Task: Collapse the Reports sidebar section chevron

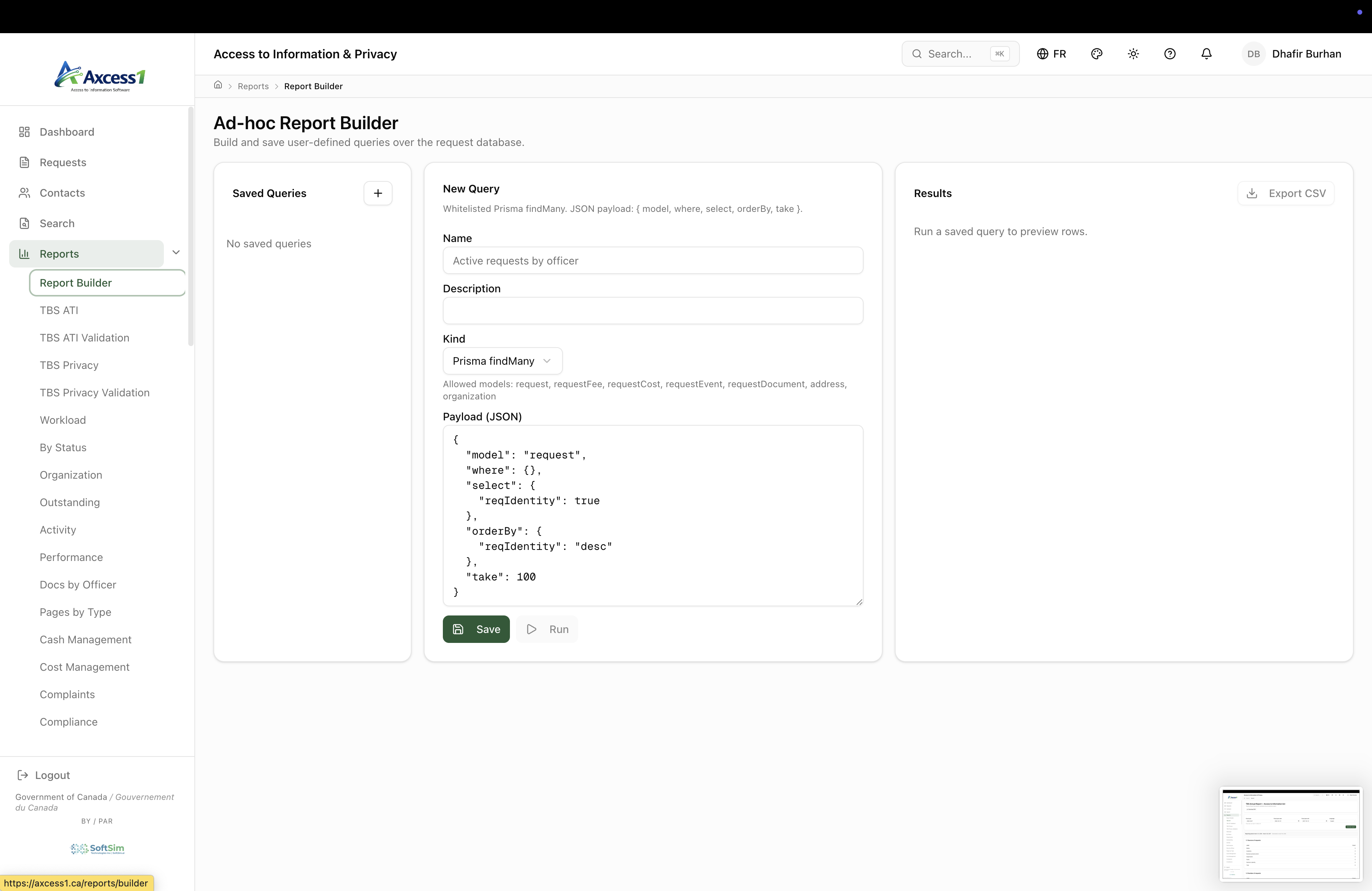Action: (176, 252)
